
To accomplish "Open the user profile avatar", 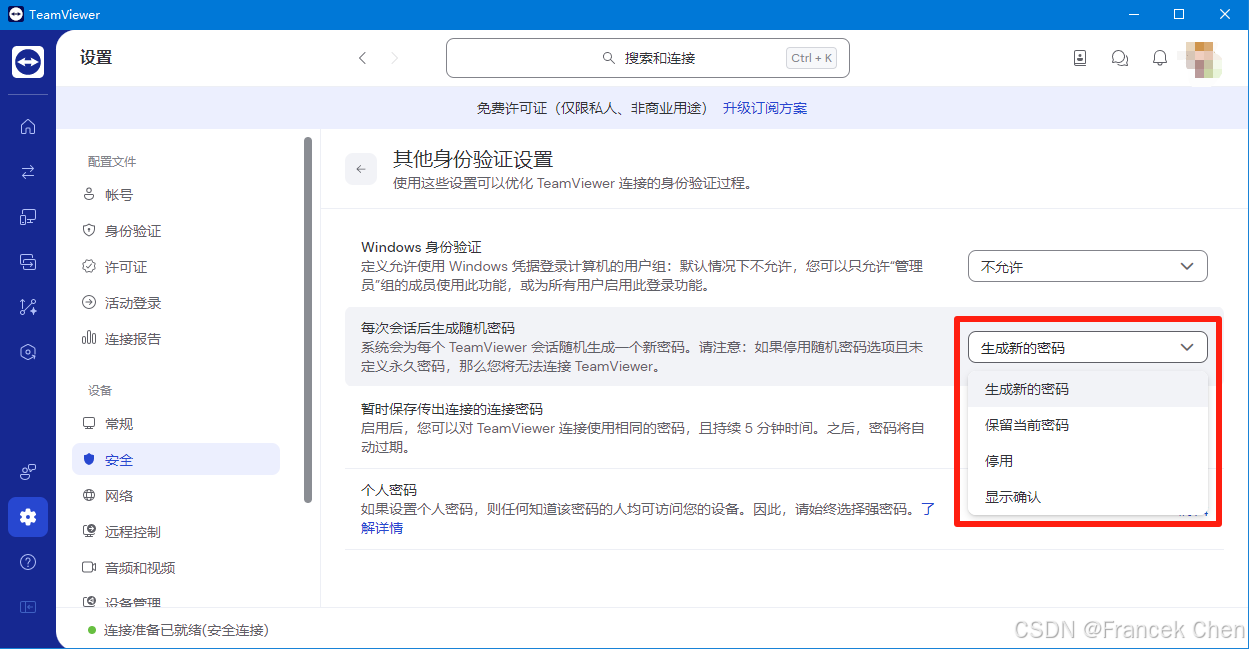I will 1202,58.
